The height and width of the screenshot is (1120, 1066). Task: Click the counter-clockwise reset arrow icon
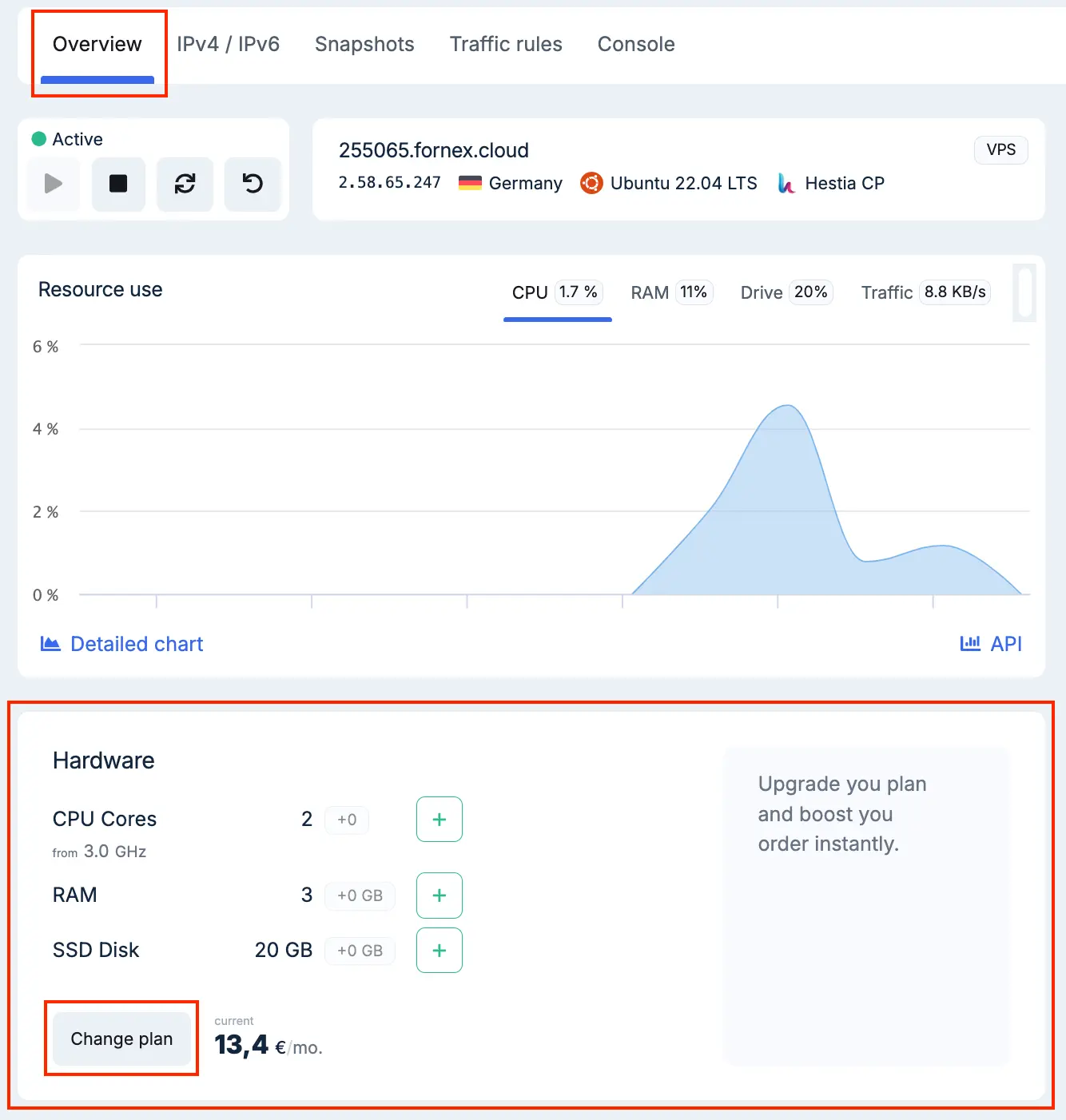(x=253, y=184)
